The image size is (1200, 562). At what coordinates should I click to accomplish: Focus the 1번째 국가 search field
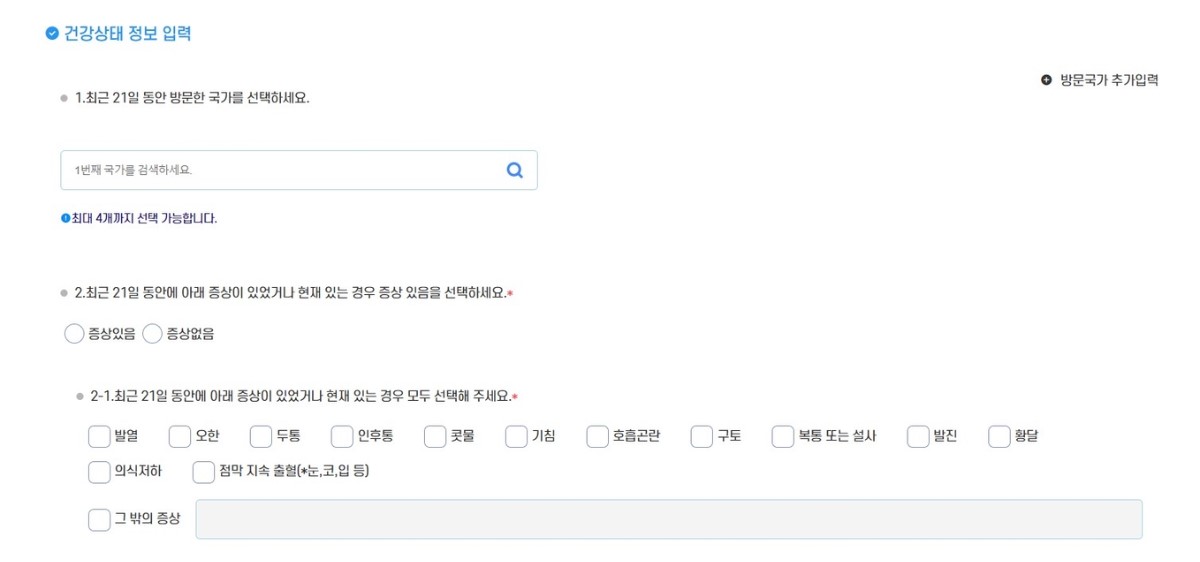[x=280, y=170]
